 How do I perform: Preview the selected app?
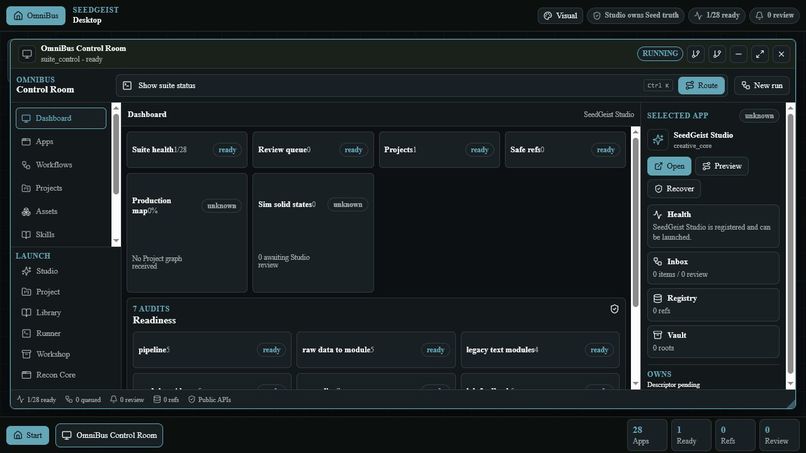[722, 166]
